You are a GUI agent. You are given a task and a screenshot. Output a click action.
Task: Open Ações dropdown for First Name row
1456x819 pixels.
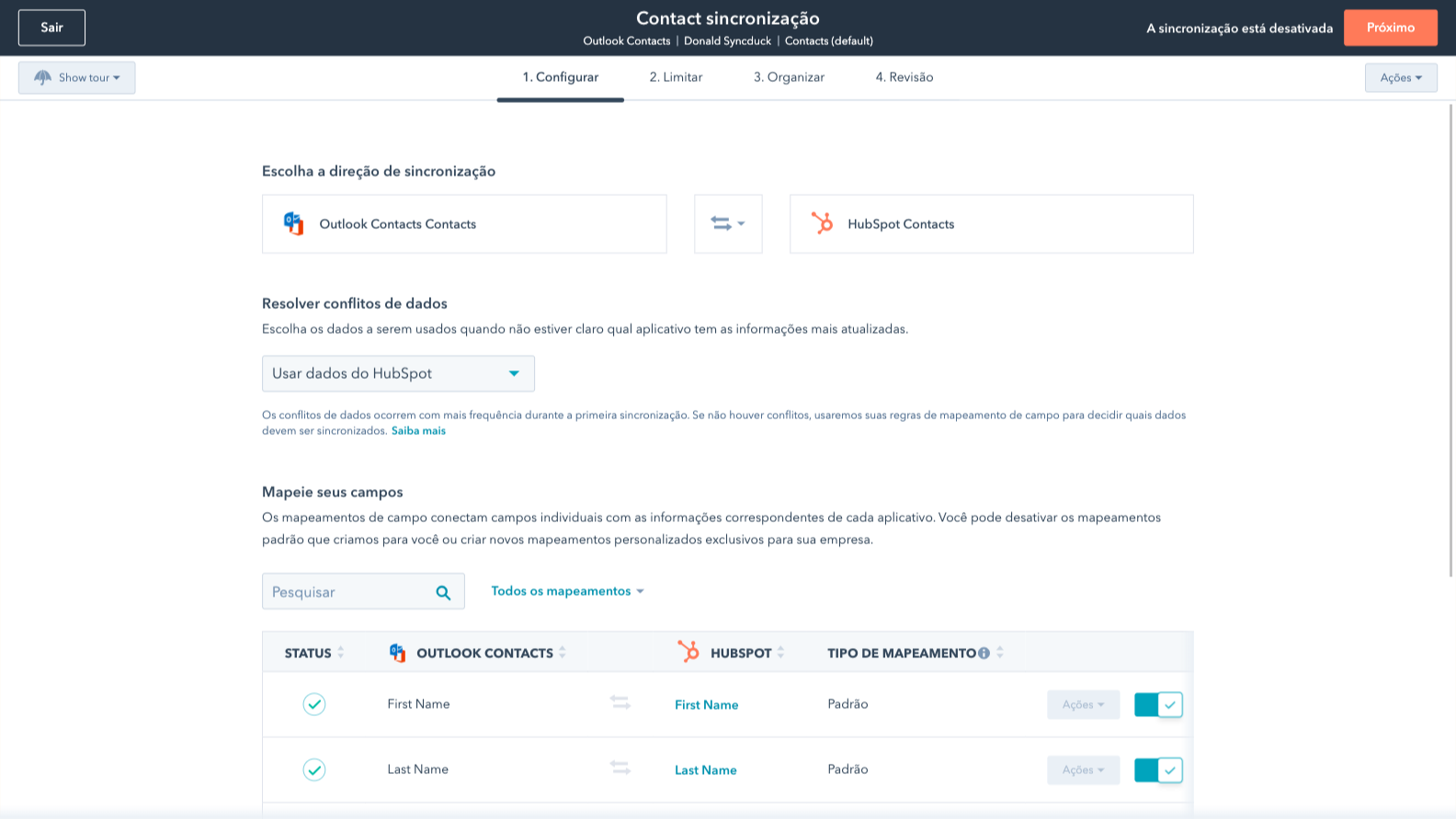click(x=1084, y=705)
